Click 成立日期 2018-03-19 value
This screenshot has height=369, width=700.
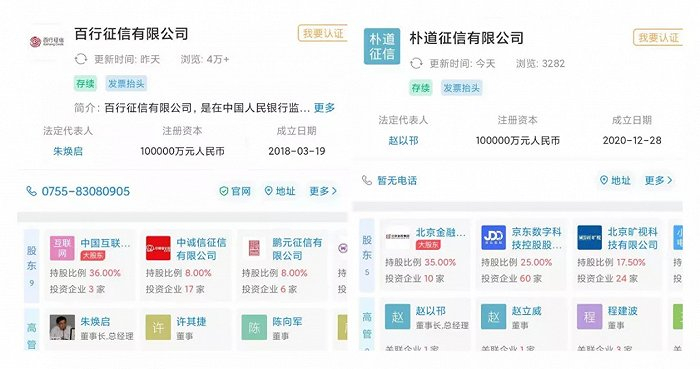click(x=296, y=151)
